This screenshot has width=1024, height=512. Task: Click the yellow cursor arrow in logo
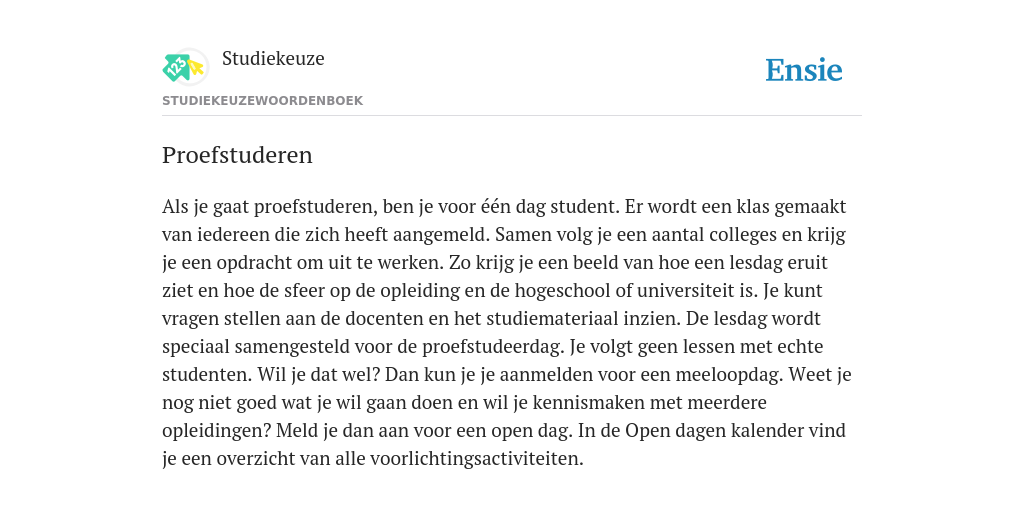click(x=195, y=67)
